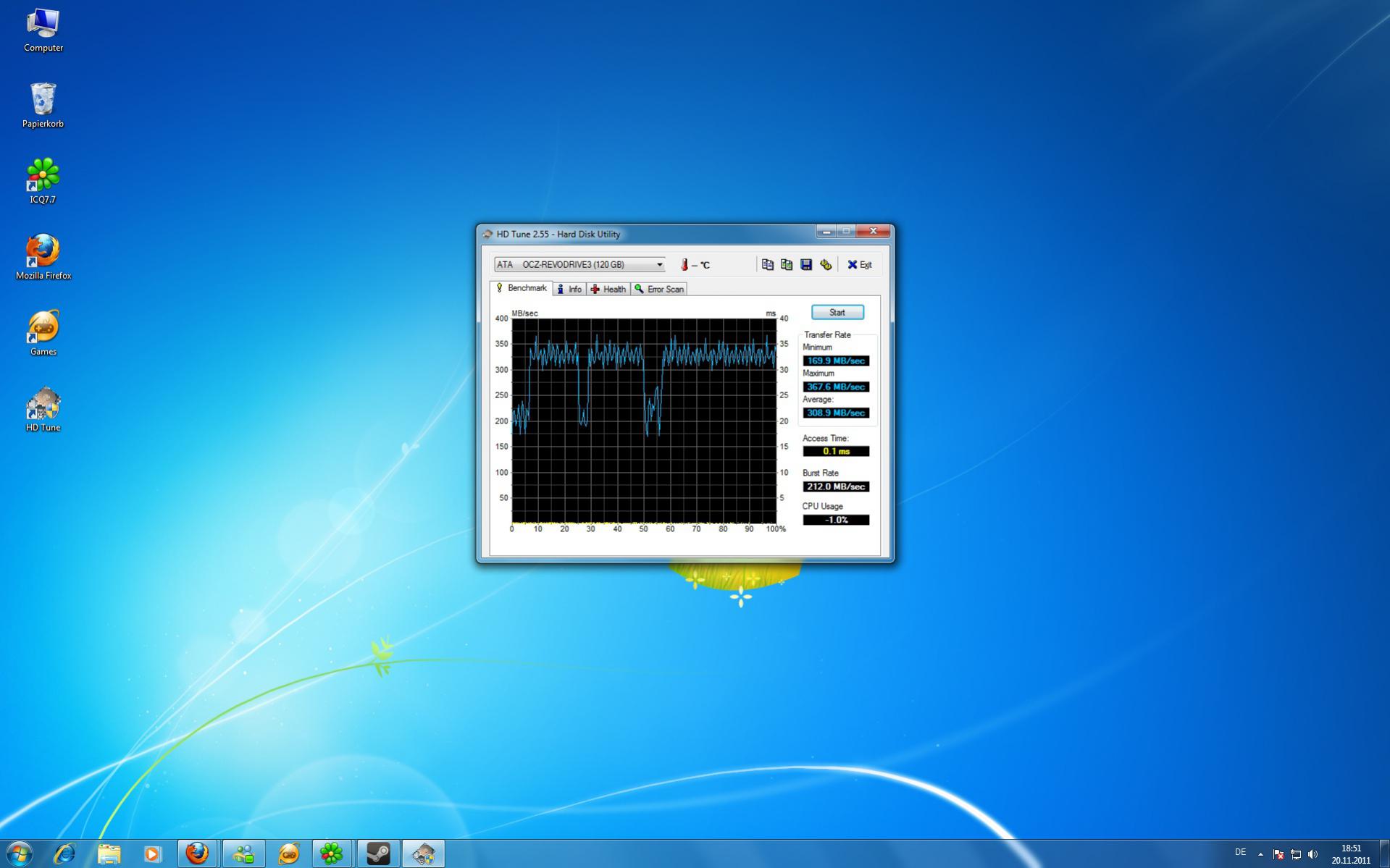Click the HD Tune taskbar button

[x=423, y=854]
